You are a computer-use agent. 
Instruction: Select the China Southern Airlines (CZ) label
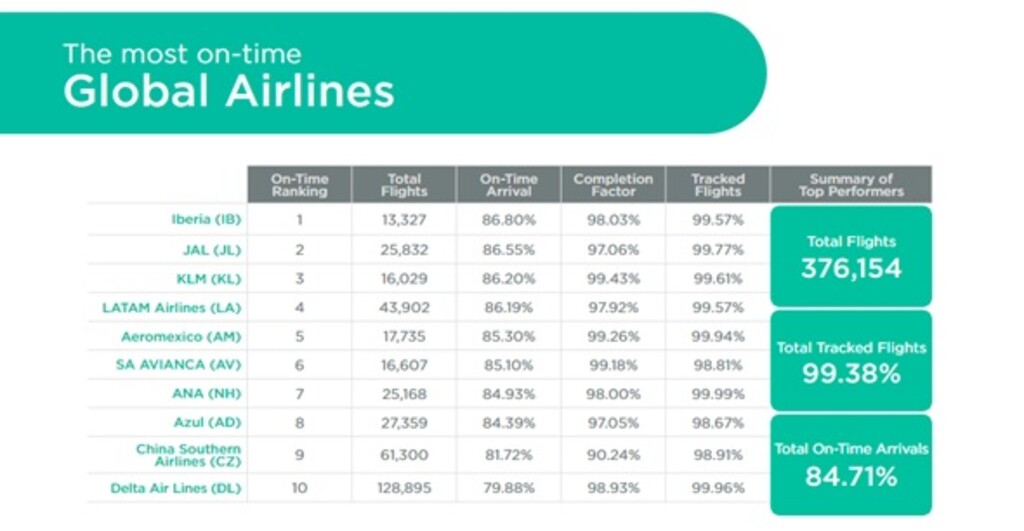coord(189,455)
